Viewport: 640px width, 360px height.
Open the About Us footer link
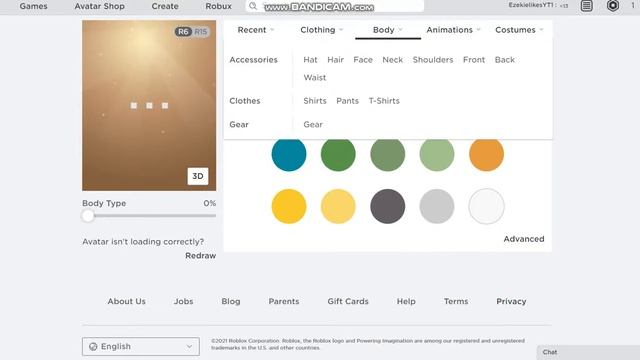click(x=127, y=301)
